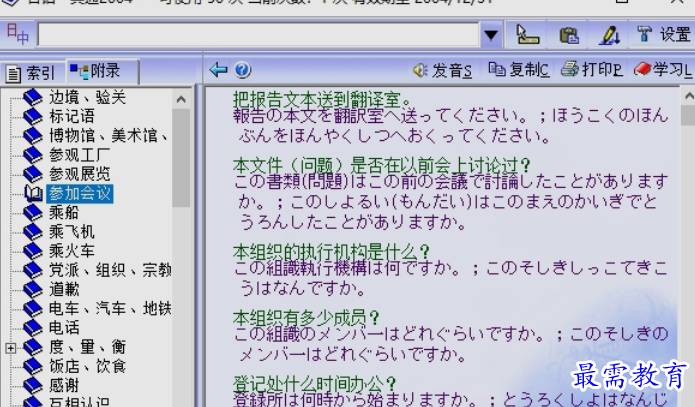
Task: Click book icon beside 电话
Action: (x=33, y=328)
